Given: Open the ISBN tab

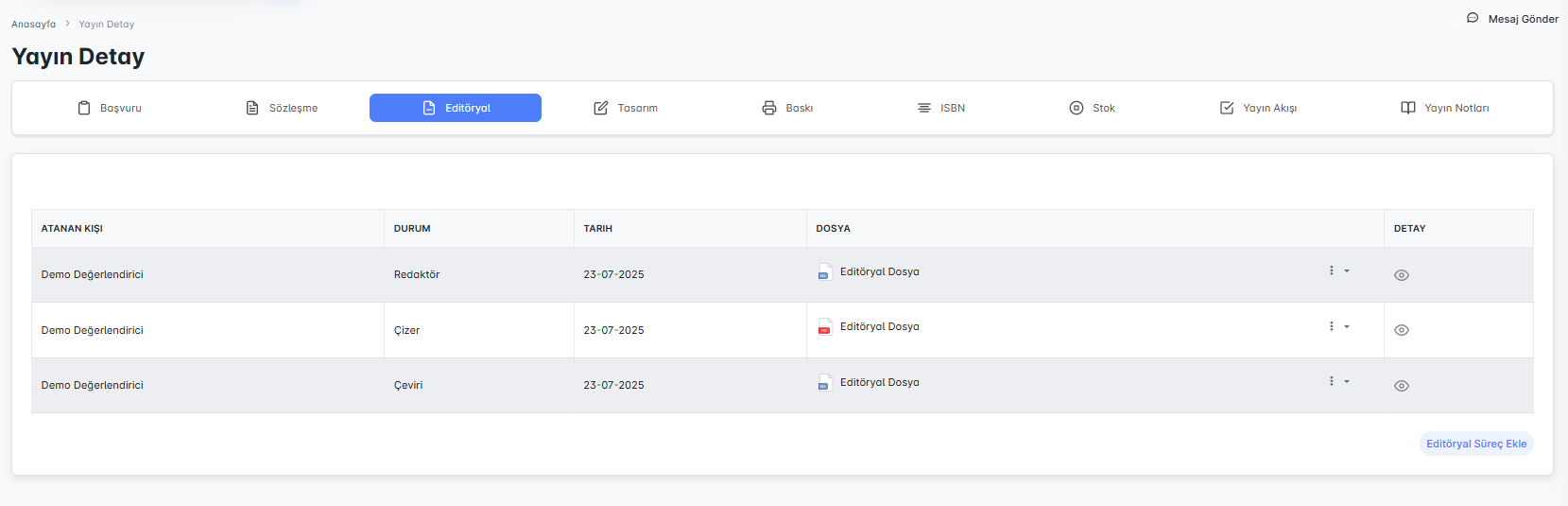Looking at the screenshot, I should tap(941, 108).
